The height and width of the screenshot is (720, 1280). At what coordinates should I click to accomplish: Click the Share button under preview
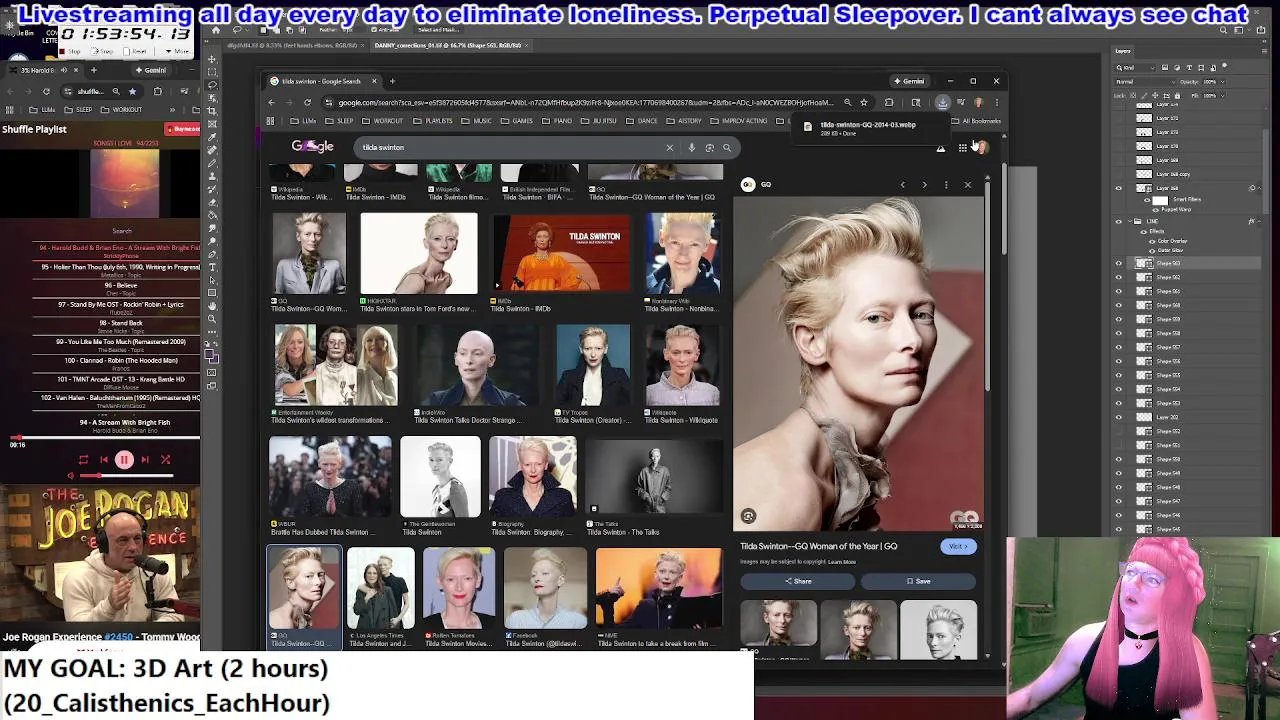click(798, 581)
